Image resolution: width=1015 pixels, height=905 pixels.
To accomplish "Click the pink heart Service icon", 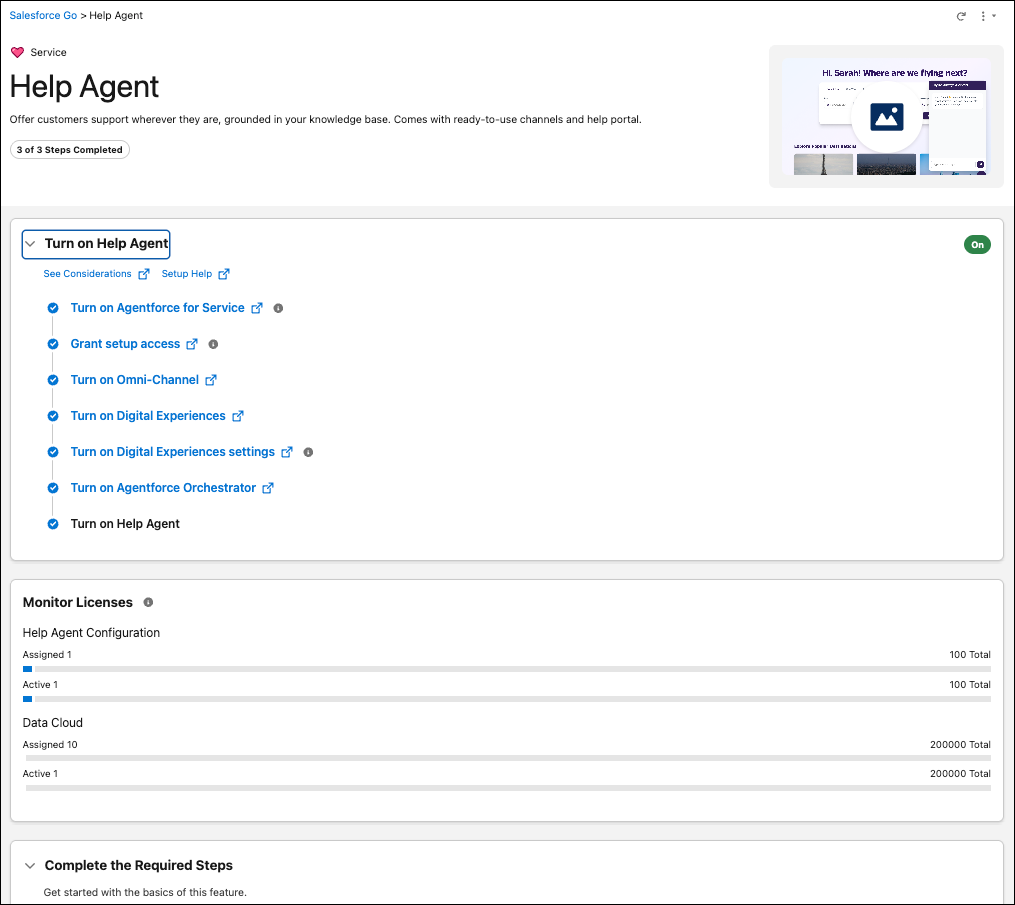I will pyautogui.click(x=17, y=52).
